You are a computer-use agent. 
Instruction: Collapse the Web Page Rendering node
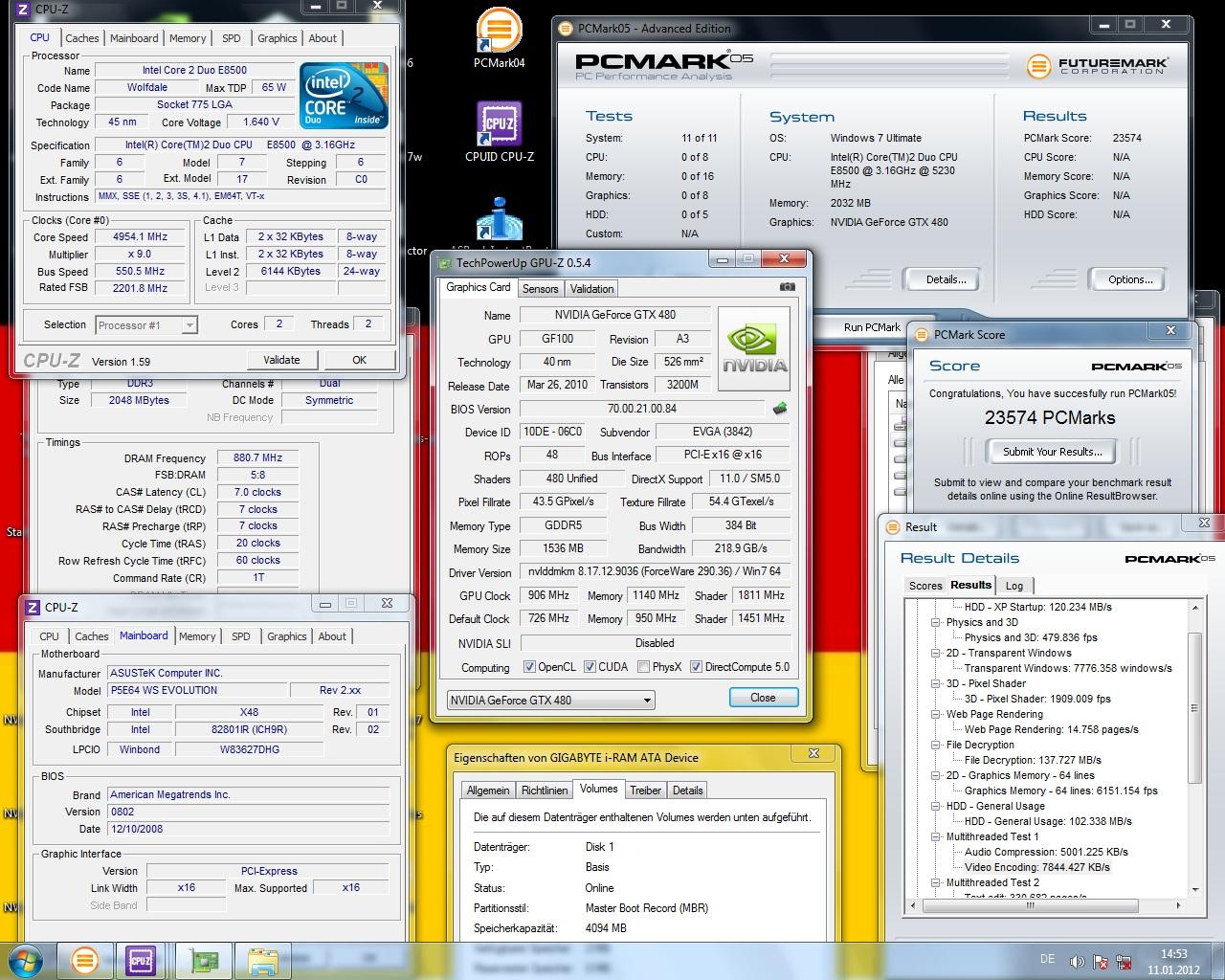pos(936,714)
